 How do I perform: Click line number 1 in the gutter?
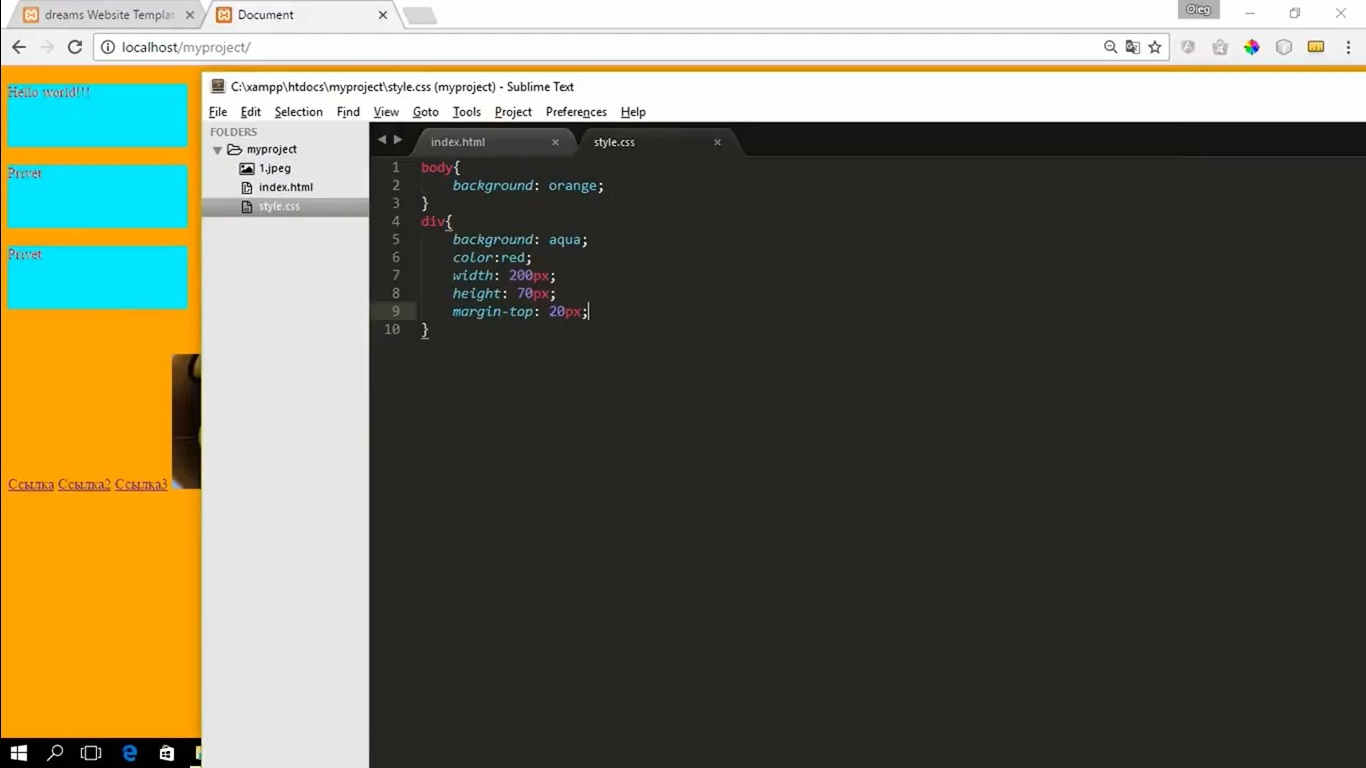(396, 167)
